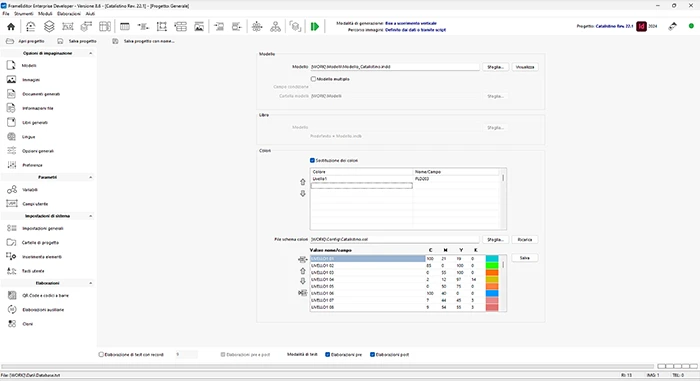Click the image path mode link
700x381 pixels.
click(415, 30)
